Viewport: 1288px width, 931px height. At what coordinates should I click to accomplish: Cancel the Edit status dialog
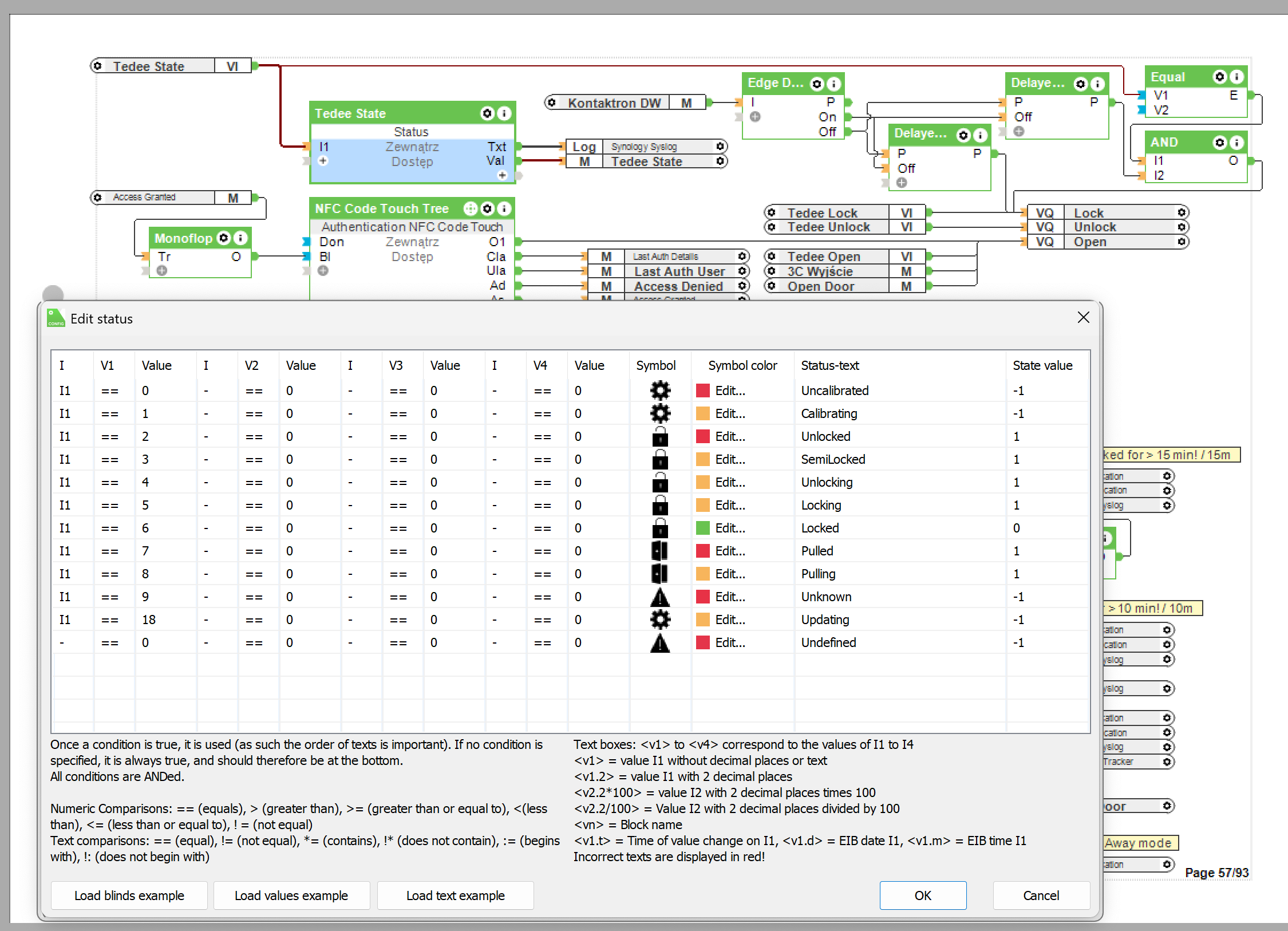coord(1041,896)
